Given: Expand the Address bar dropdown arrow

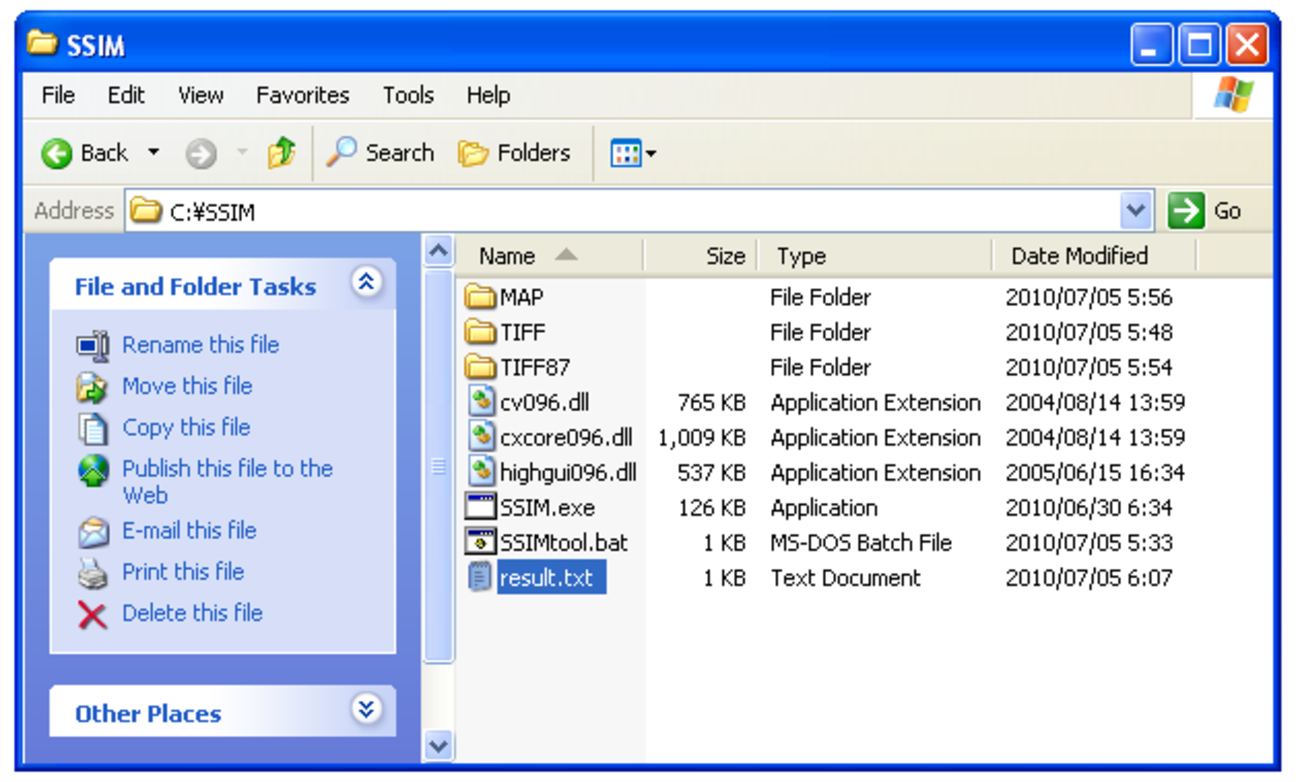Looking at the screenshot, I should tap(1135, 211).
